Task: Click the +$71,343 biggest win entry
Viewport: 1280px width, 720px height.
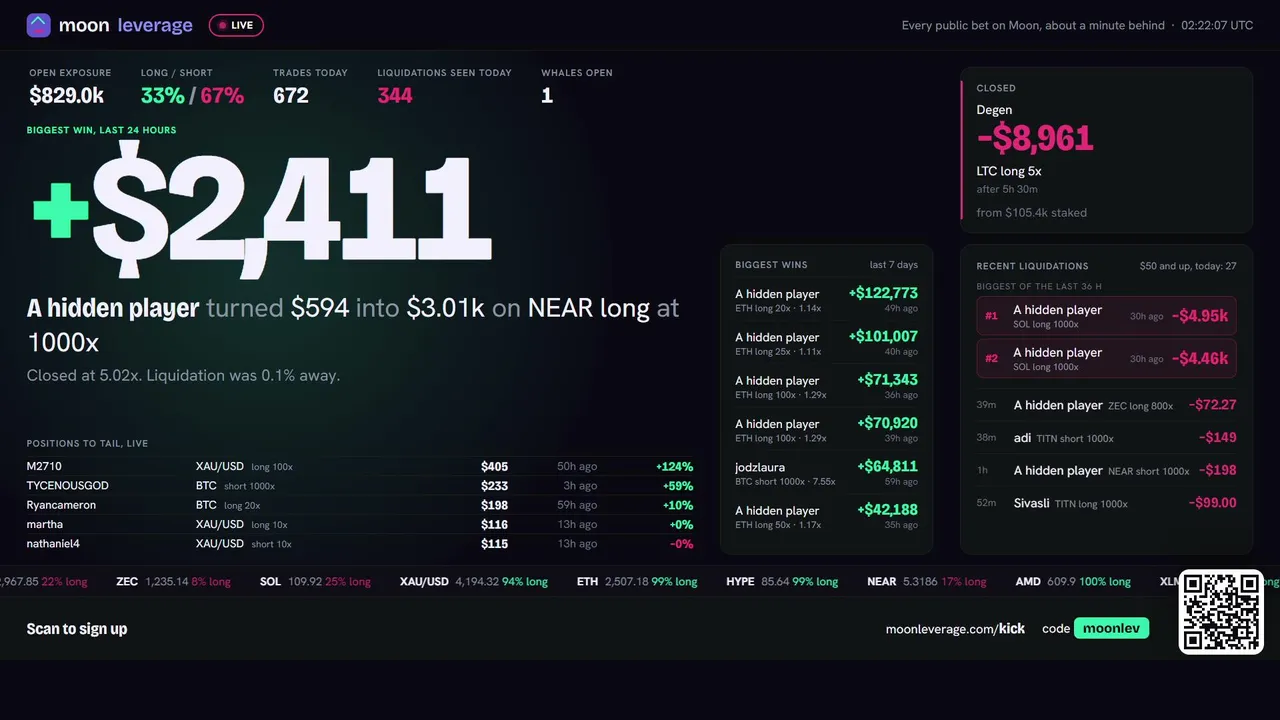Action: [x=826, y=386]
